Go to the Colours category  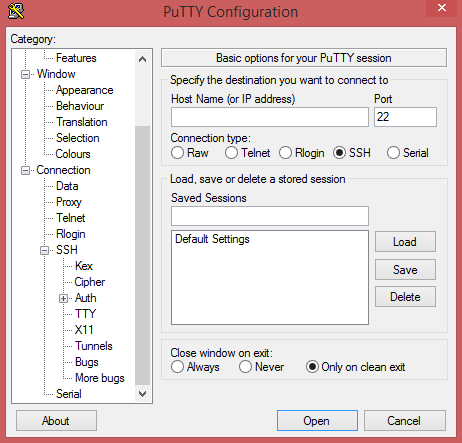[73, 154]
